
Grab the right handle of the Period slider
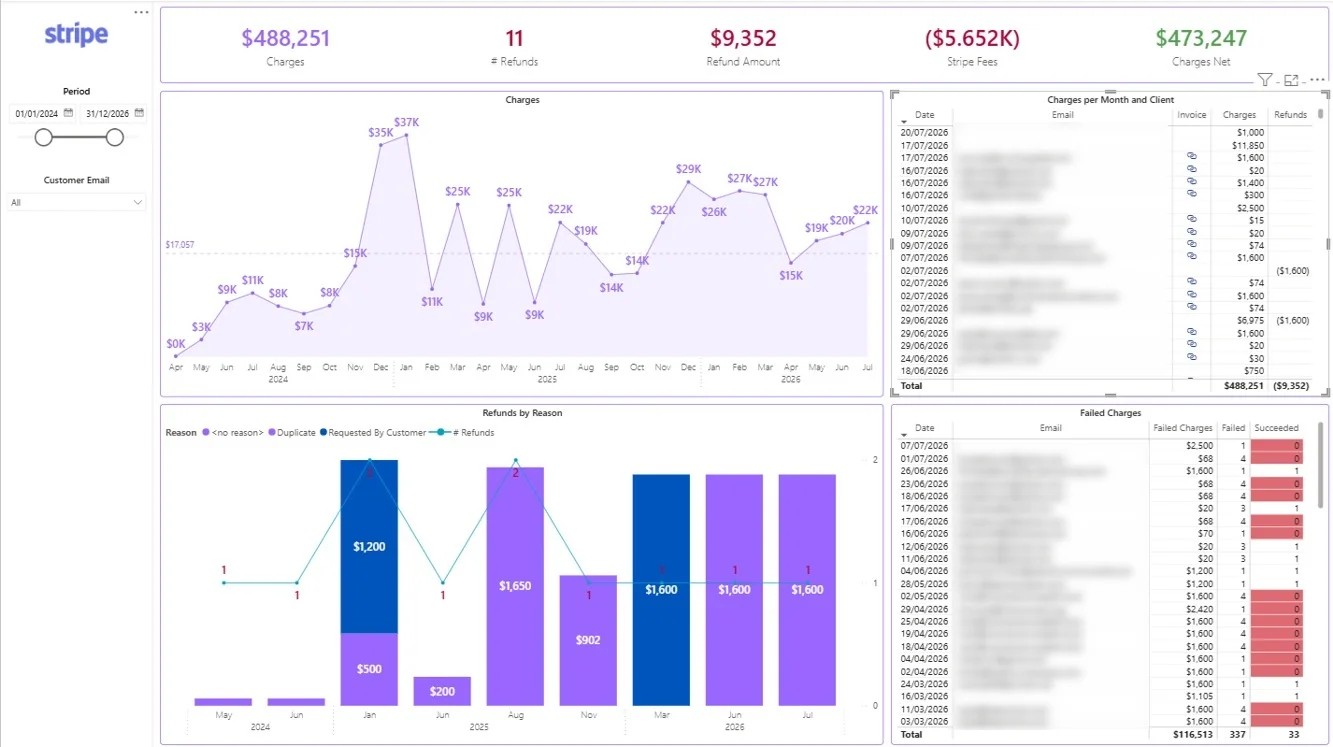coord(115,137)
